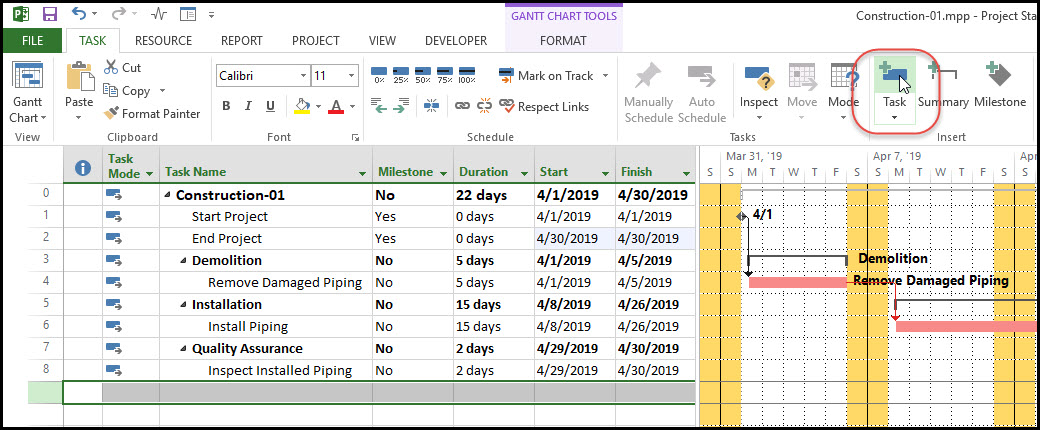This screenshot has height=430, width=1040.
Task: Click the Format Painter brush
Action: coord(112,114)
